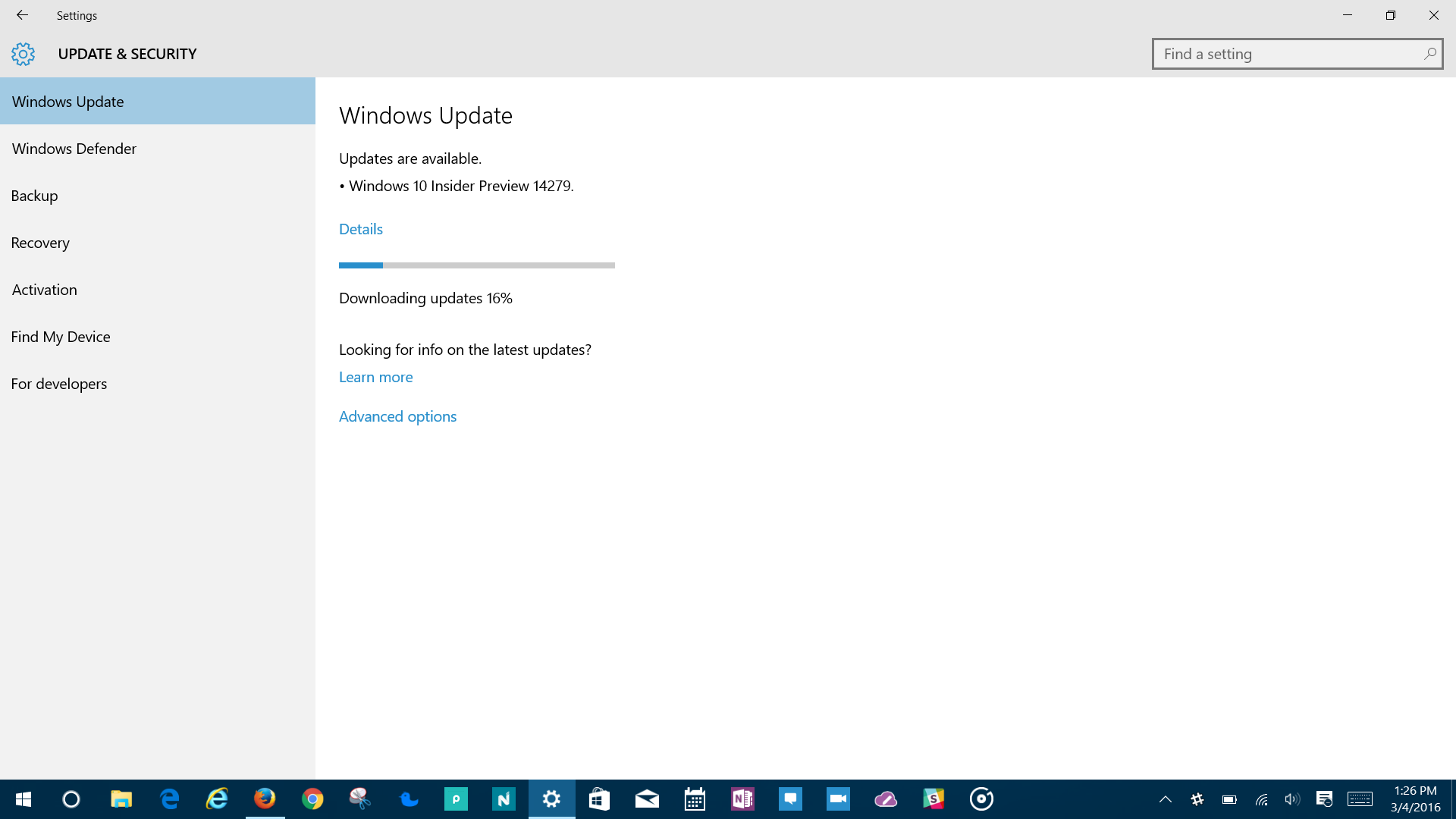Open Advanced options link
This screenshot has height=819, width=1456.
(397, 416)
